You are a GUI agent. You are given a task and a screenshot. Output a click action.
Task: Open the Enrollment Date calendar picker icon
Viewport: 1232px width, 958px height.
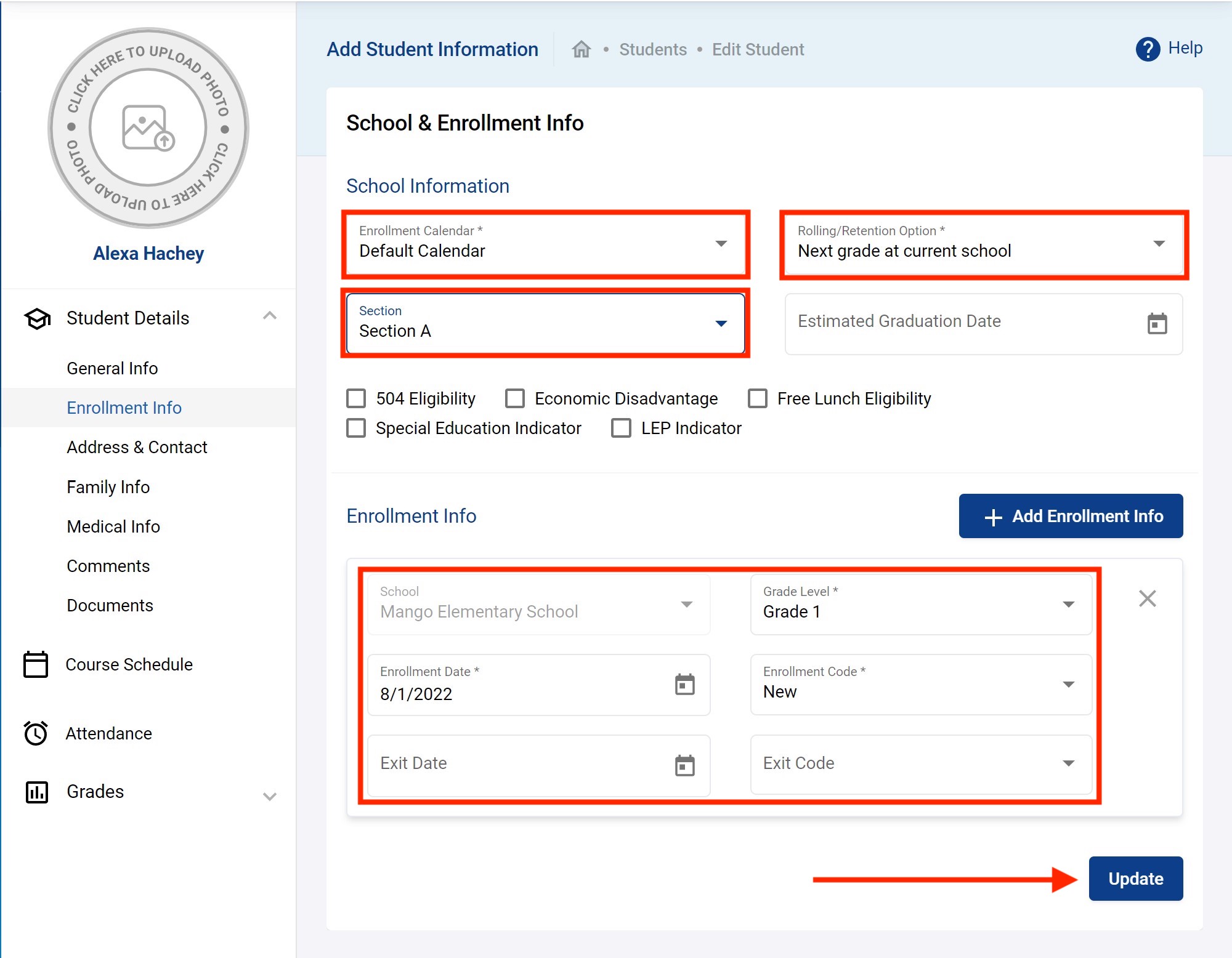tap(684, 684)
